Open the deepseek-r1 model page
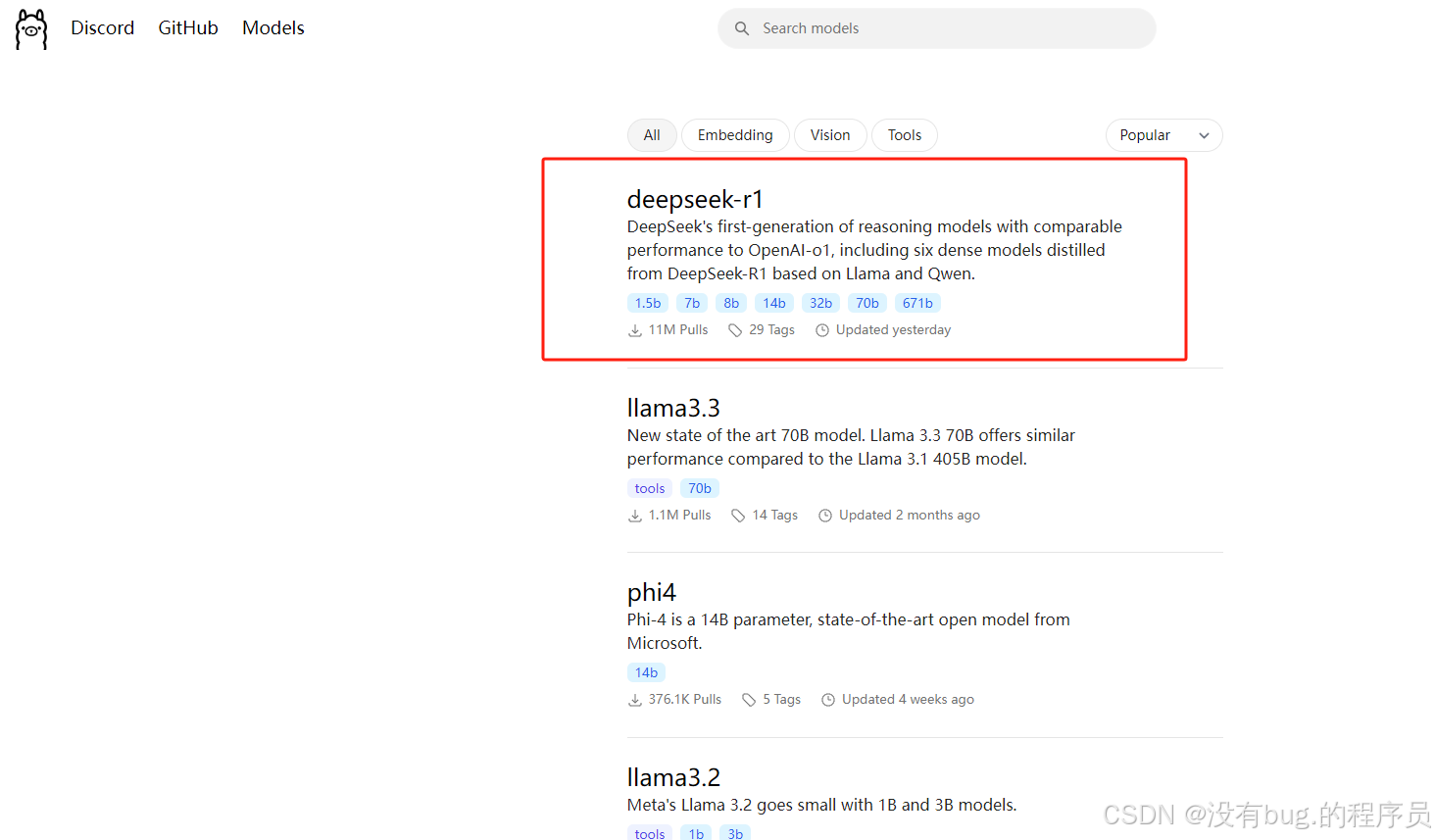1435x840 pixels. (695, 200)
